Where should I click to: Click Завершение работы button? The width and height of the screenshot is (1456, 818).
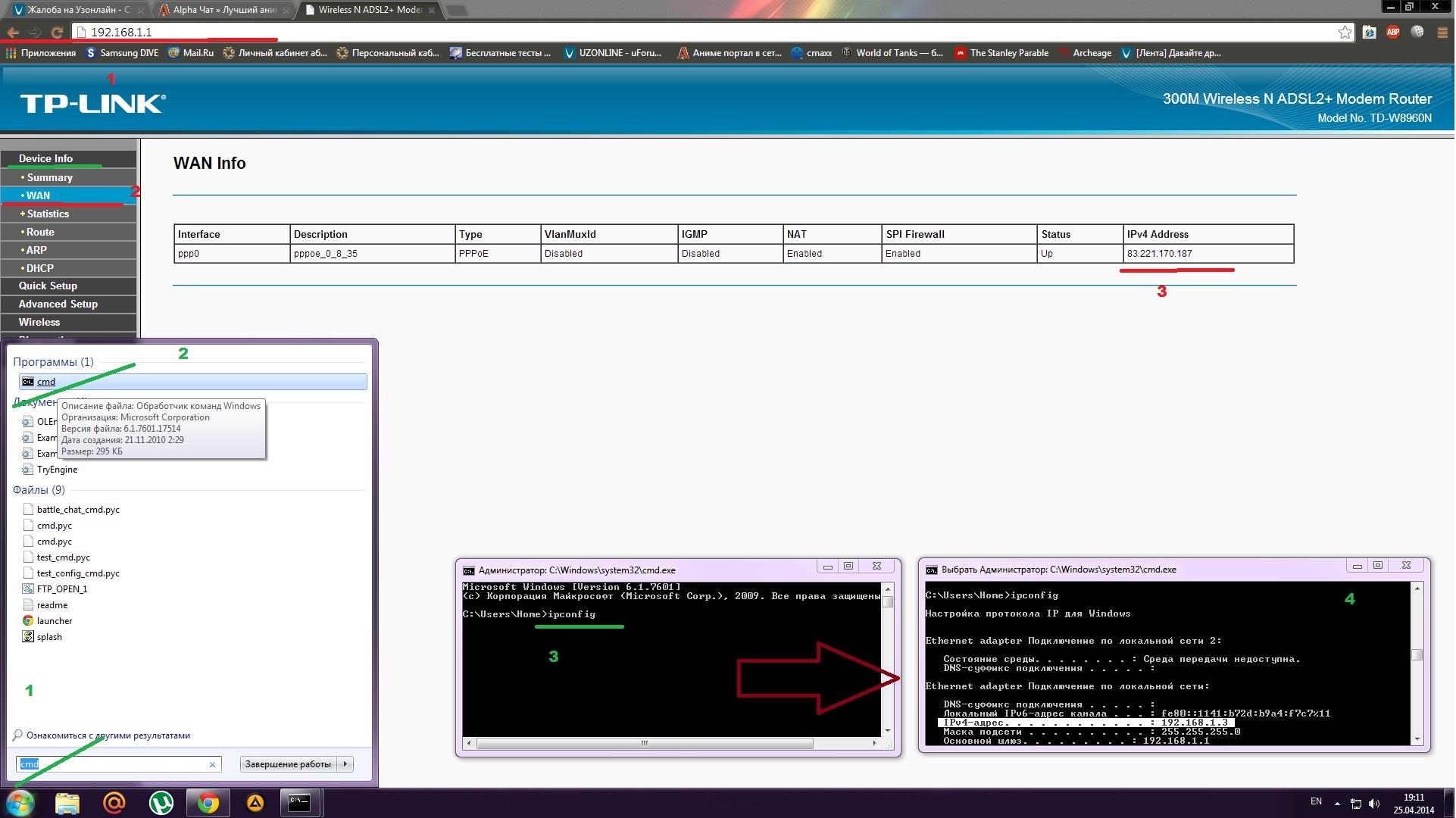pyautogui.click(x=288, y=764)
